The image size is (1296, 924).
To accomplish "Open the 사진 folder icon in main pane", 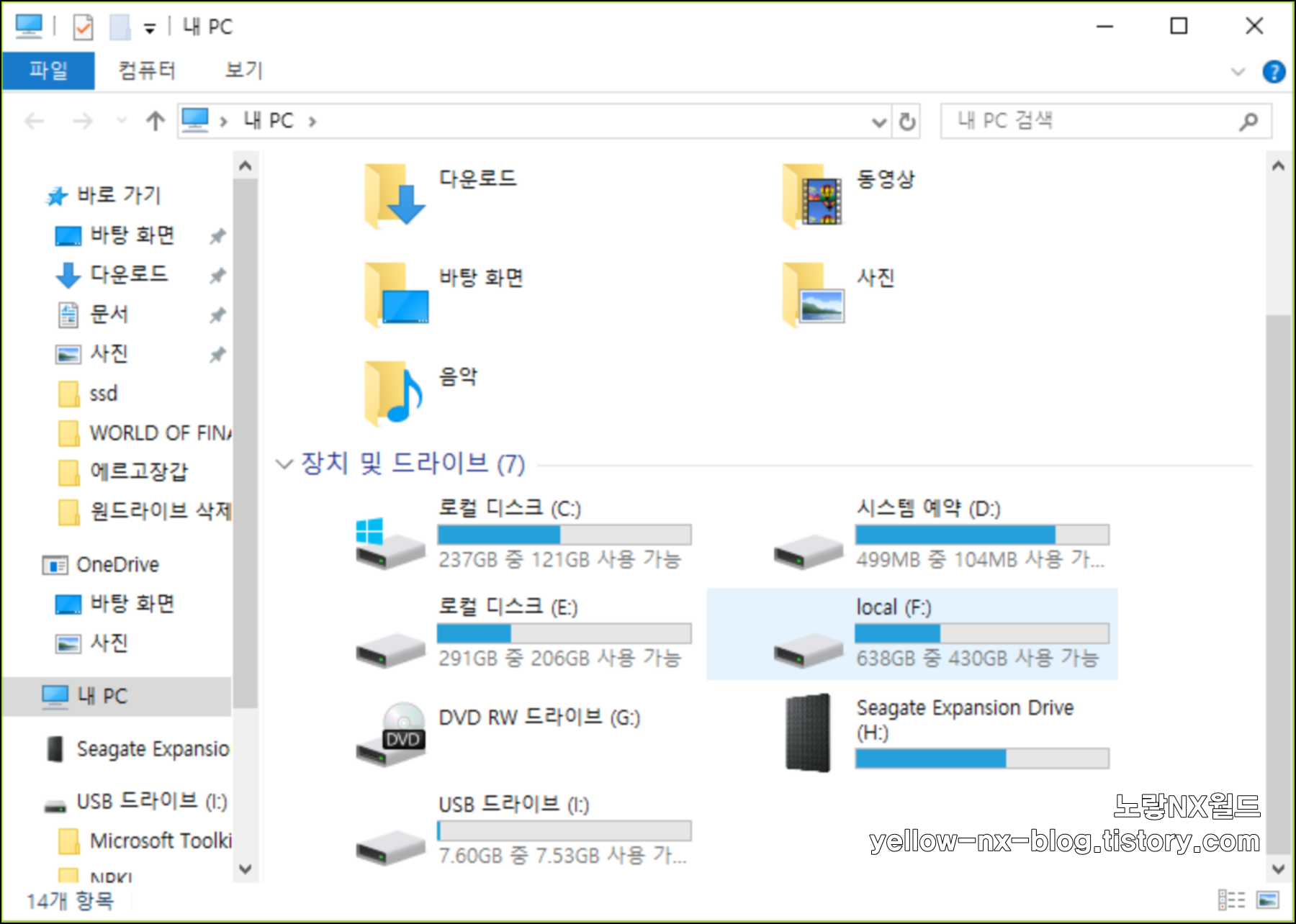I will point(813,295).
